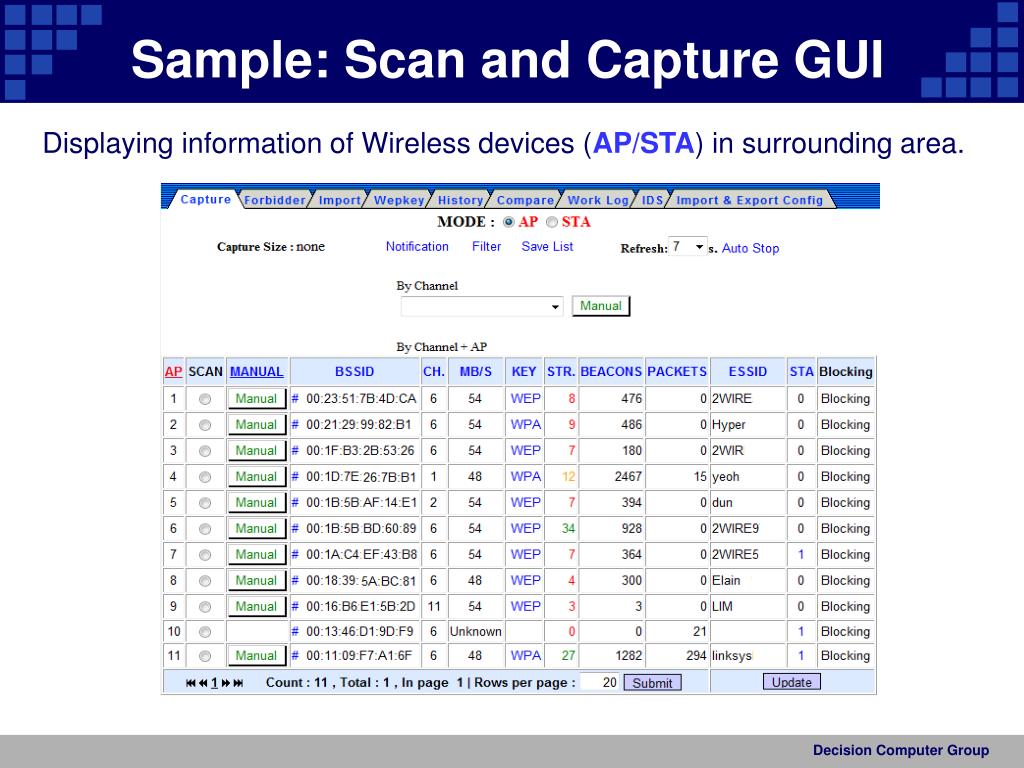
Task: Switch to the Capture tab
Action: [x=206, y=199]
